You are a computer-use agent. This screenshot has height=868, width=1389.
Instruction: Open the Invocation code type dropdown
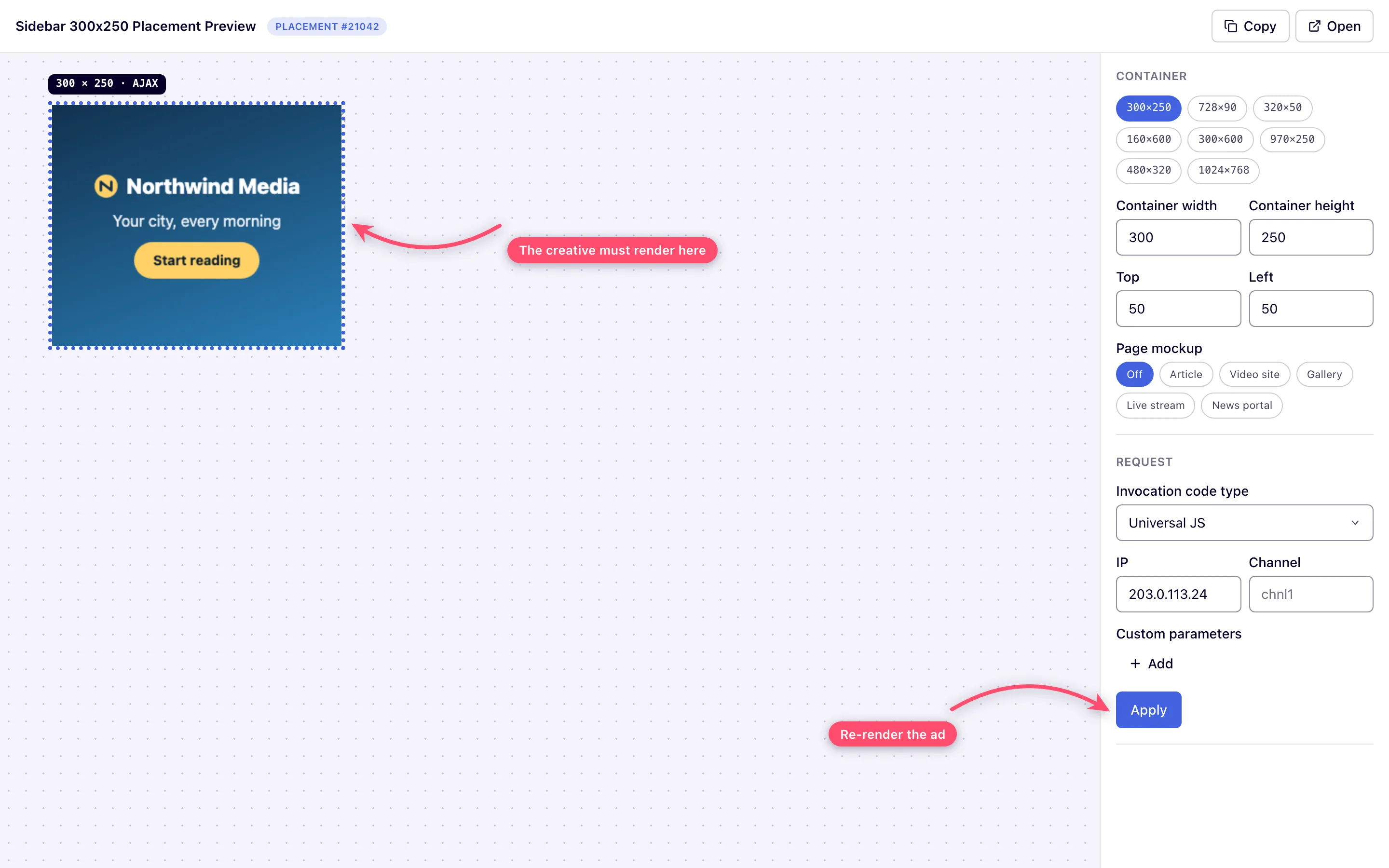pyautogui.click(x=1244, y=522)
